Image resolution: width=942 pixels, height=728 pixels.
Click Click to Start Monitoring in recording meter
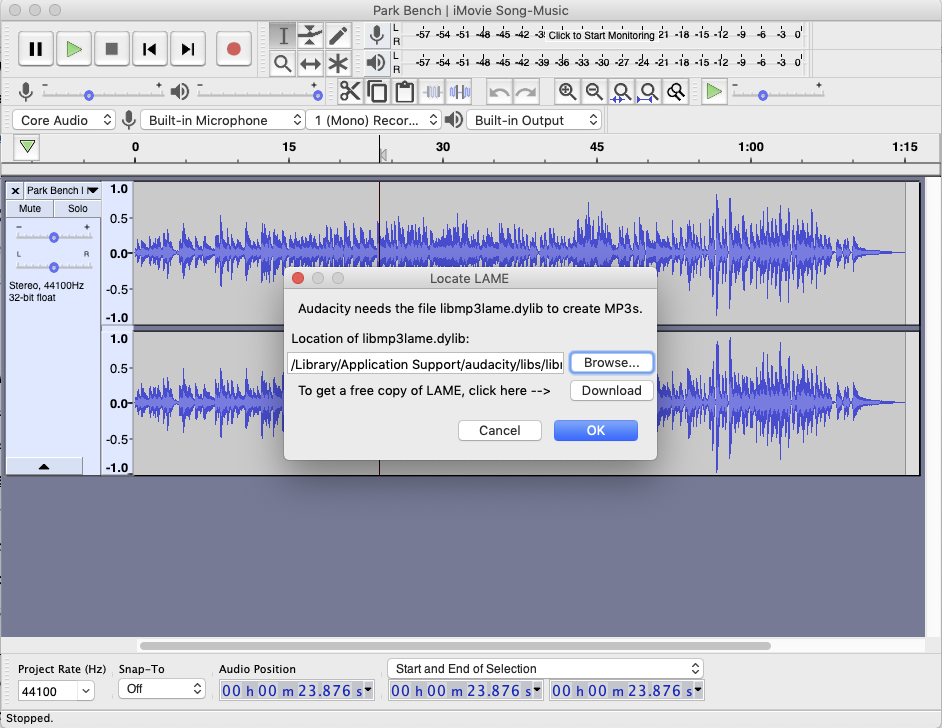[x=601, y=35]
